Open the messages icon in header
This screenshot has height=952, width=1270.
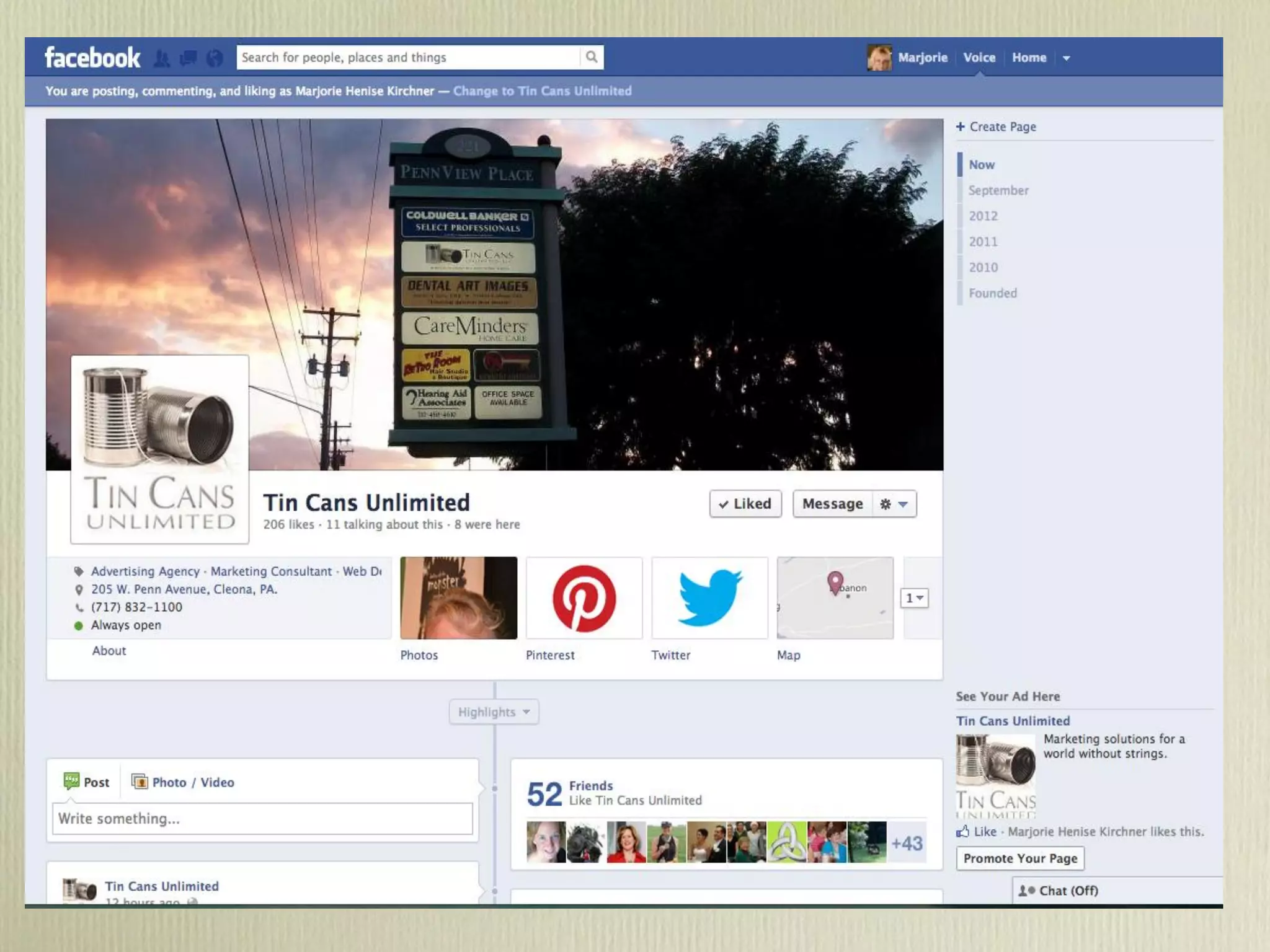pos(188,58)
